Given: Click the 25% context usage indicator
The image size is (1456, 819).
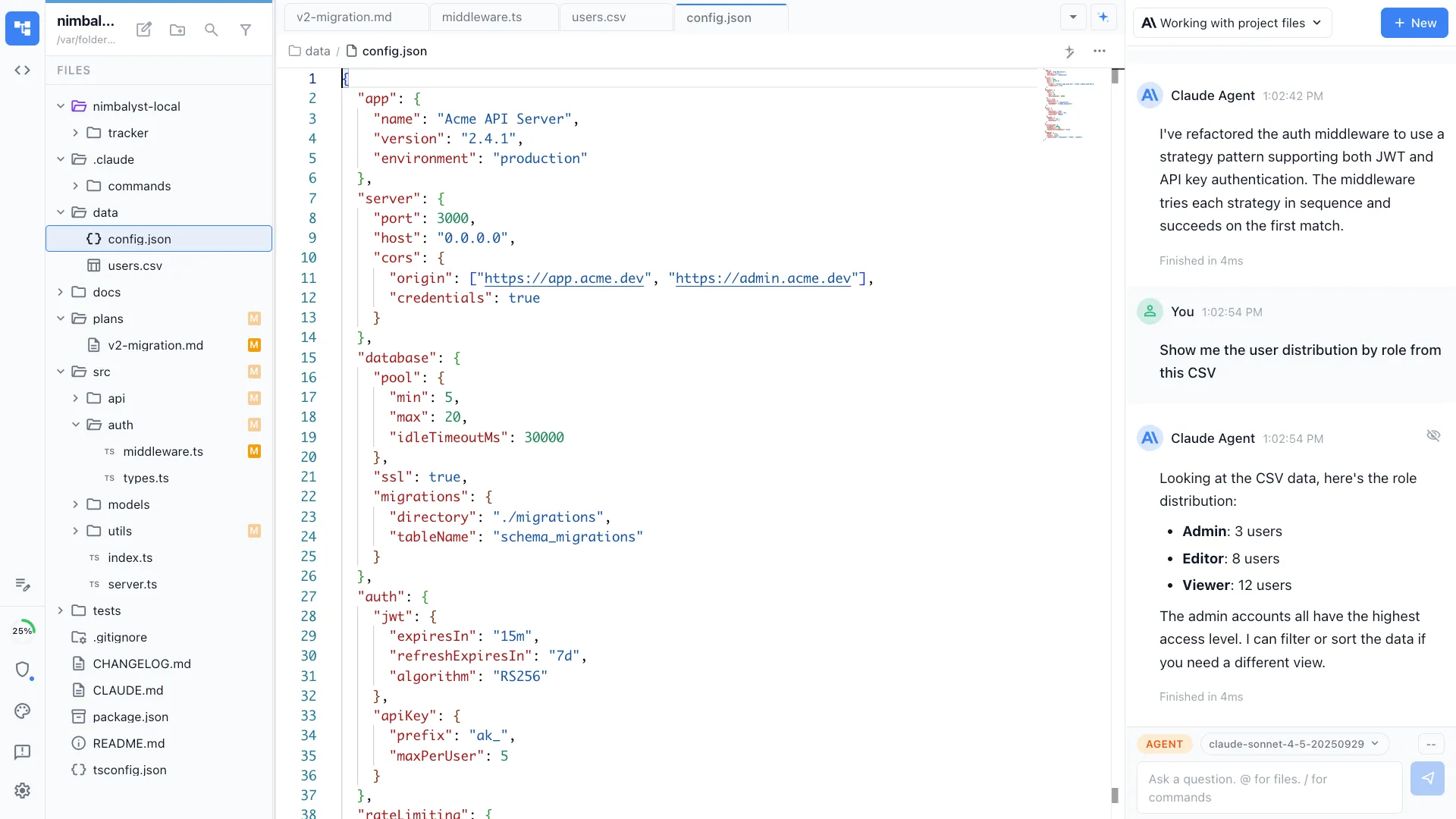Looking at the screenshot, I should (22, 630).
